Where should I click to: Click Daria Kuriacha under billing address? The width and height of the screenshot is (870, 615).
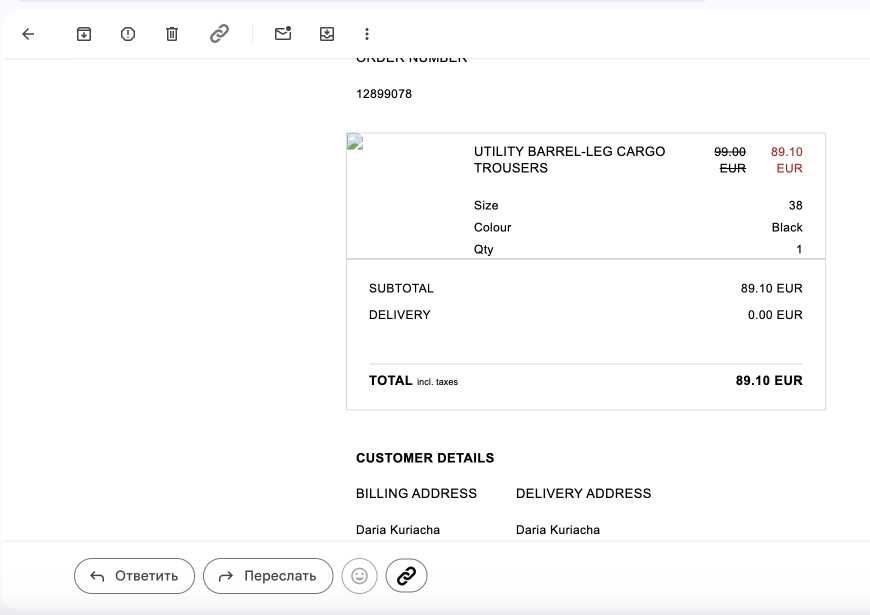[398, 530]
